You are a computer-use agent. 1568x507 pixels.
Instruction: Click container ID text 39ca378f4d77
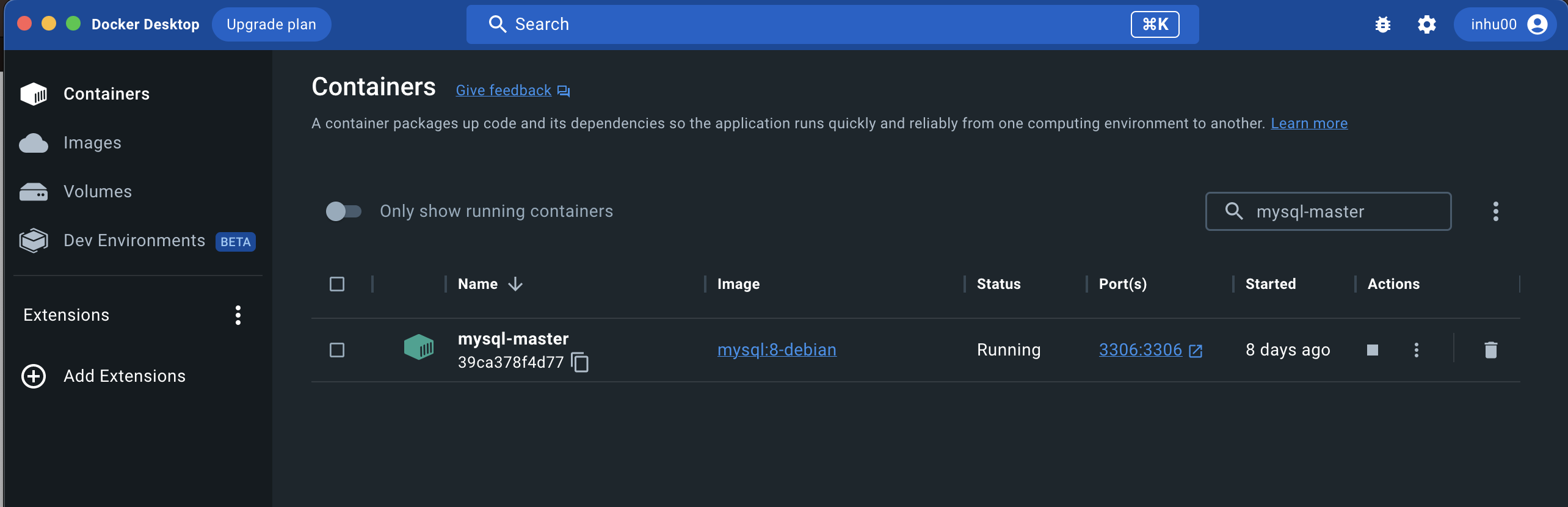point(511,363)
